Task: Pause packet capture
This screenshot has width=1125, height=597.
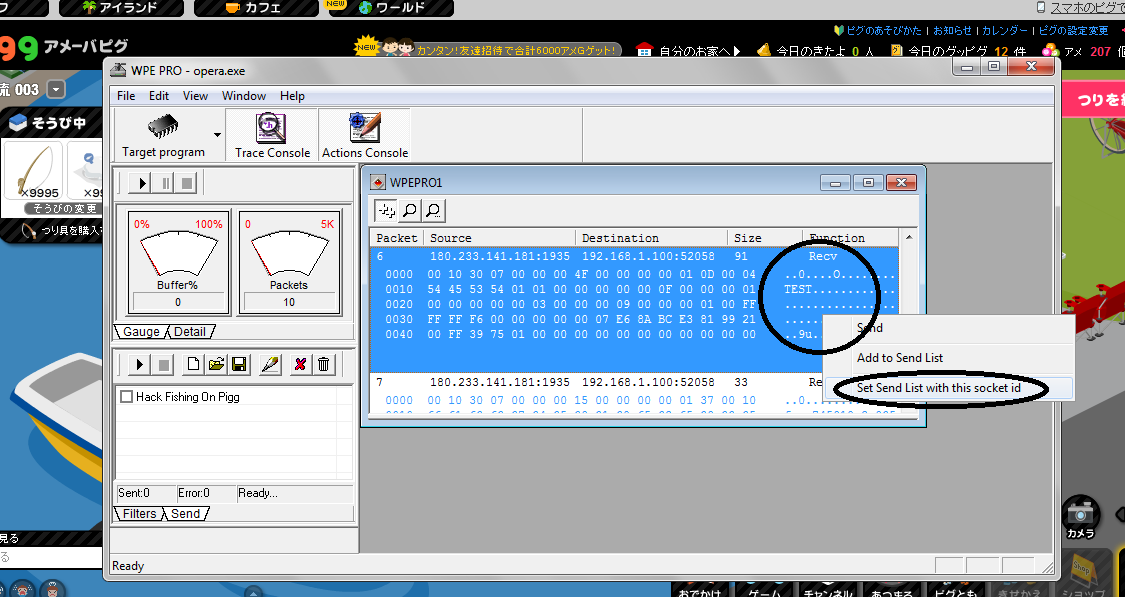Action: click(x=166, y=183)
